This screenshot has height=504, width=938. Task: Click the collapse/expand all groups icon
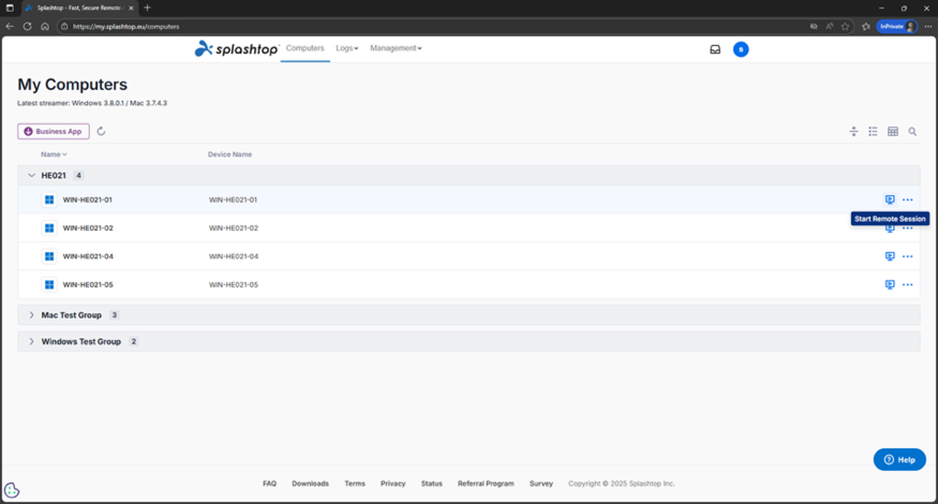pos(854,131)
